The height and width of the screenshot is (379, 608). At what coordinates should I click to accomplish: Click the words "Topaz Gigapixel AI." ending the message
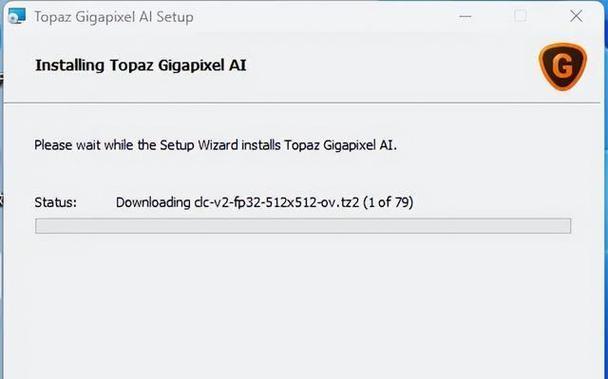(x=340, y=145)
